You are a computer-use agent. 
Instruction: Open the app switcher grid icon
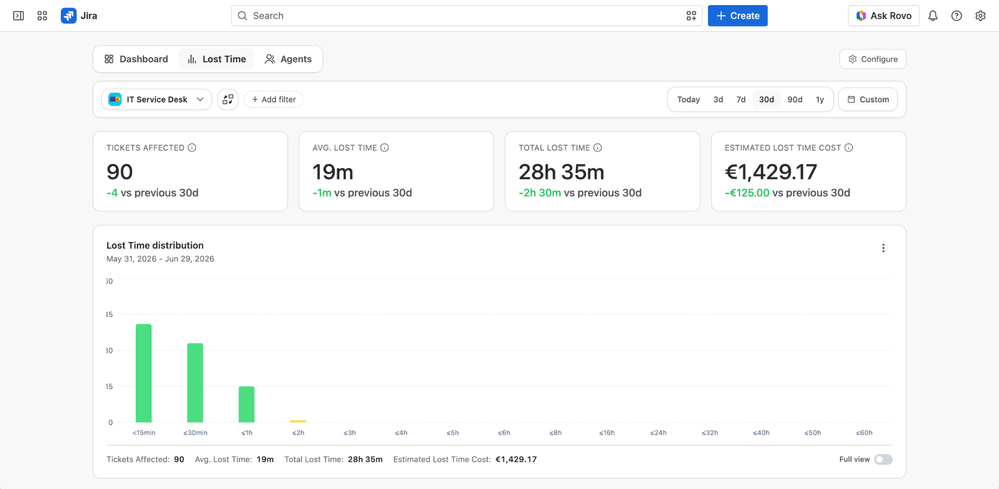[42, 16]
